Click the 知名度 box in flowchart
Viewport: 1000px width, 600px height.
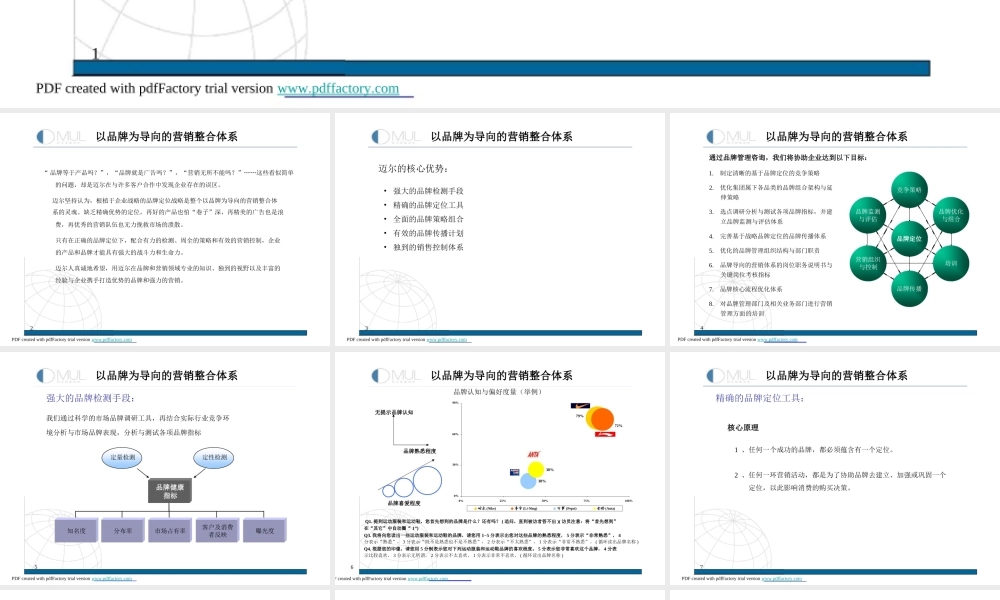pos(78,530)
